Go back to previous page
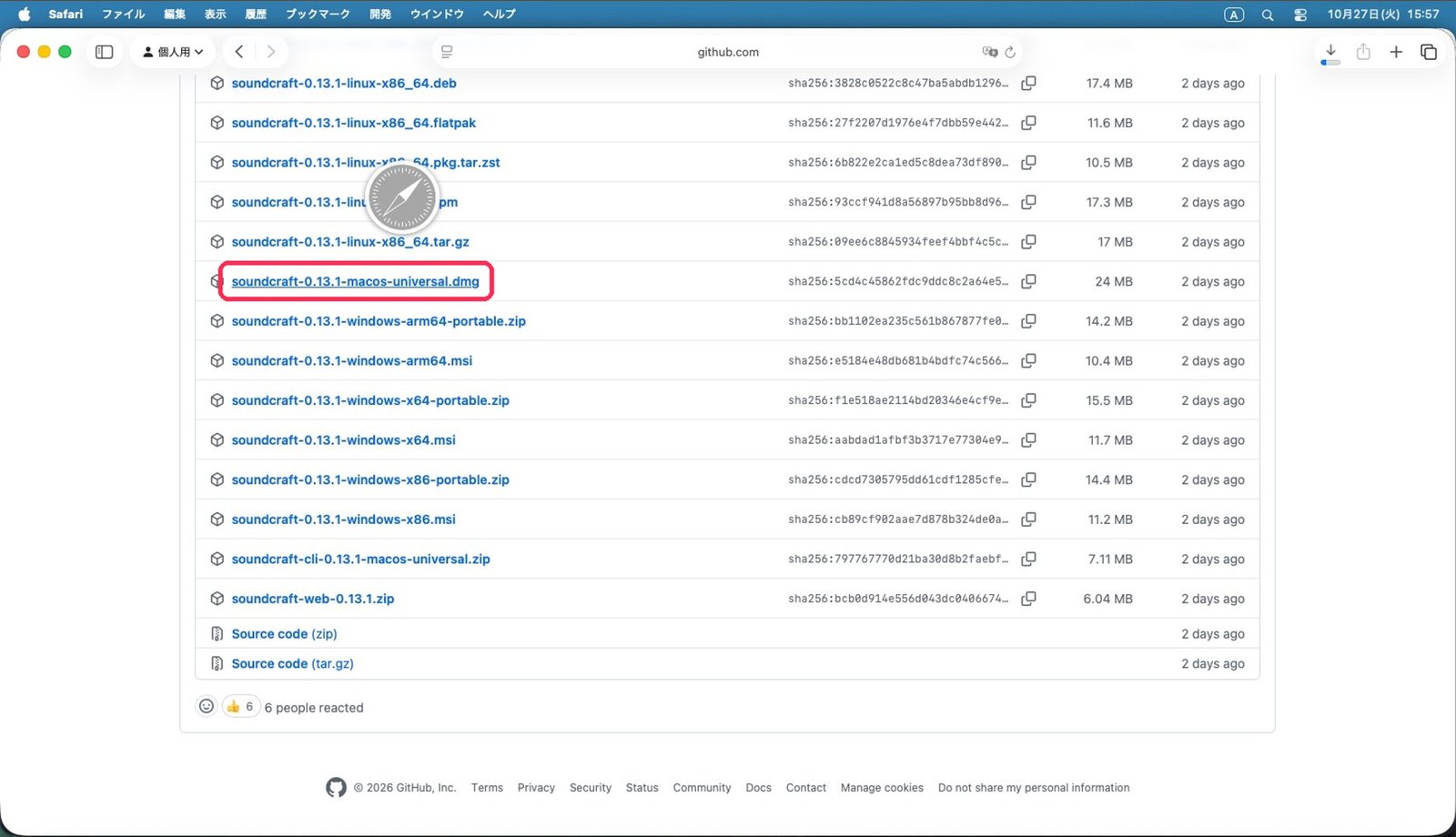Image resolution: width=1456 pixels, height=837 pixels. coord(239,52)
